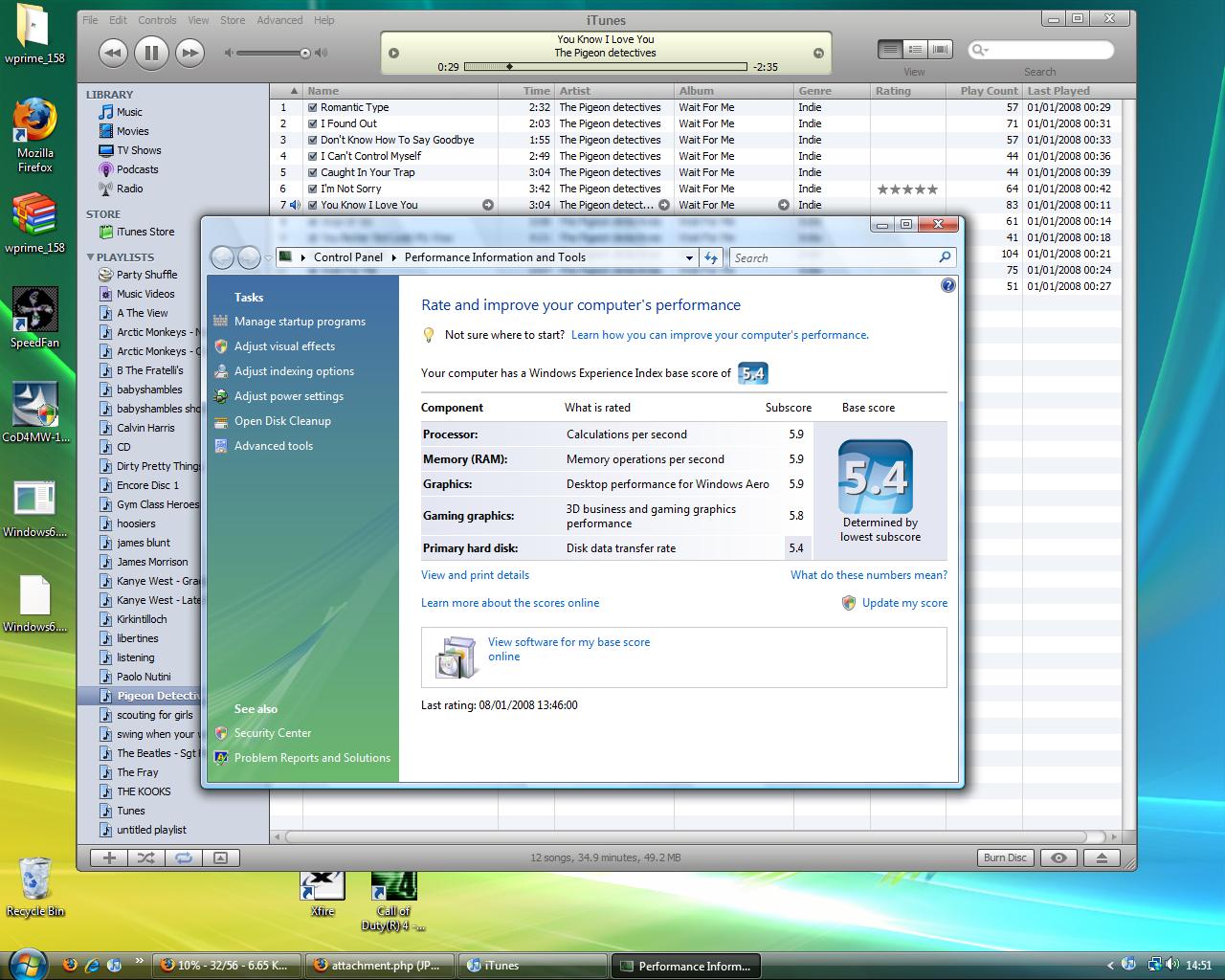Open the Controls menu in iTunes
The image size is (1225, 980).
click(157, 20)
